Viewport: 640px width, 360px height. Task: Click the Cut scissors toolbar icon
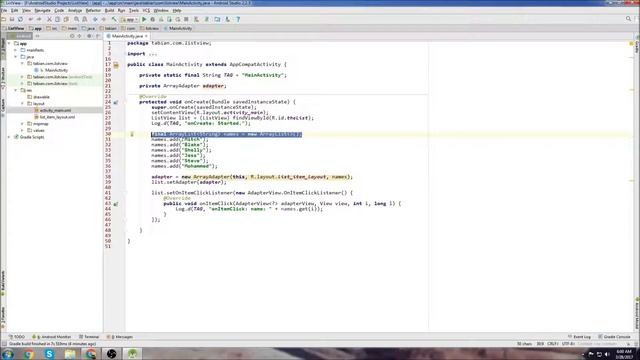[x=49, y=19]
